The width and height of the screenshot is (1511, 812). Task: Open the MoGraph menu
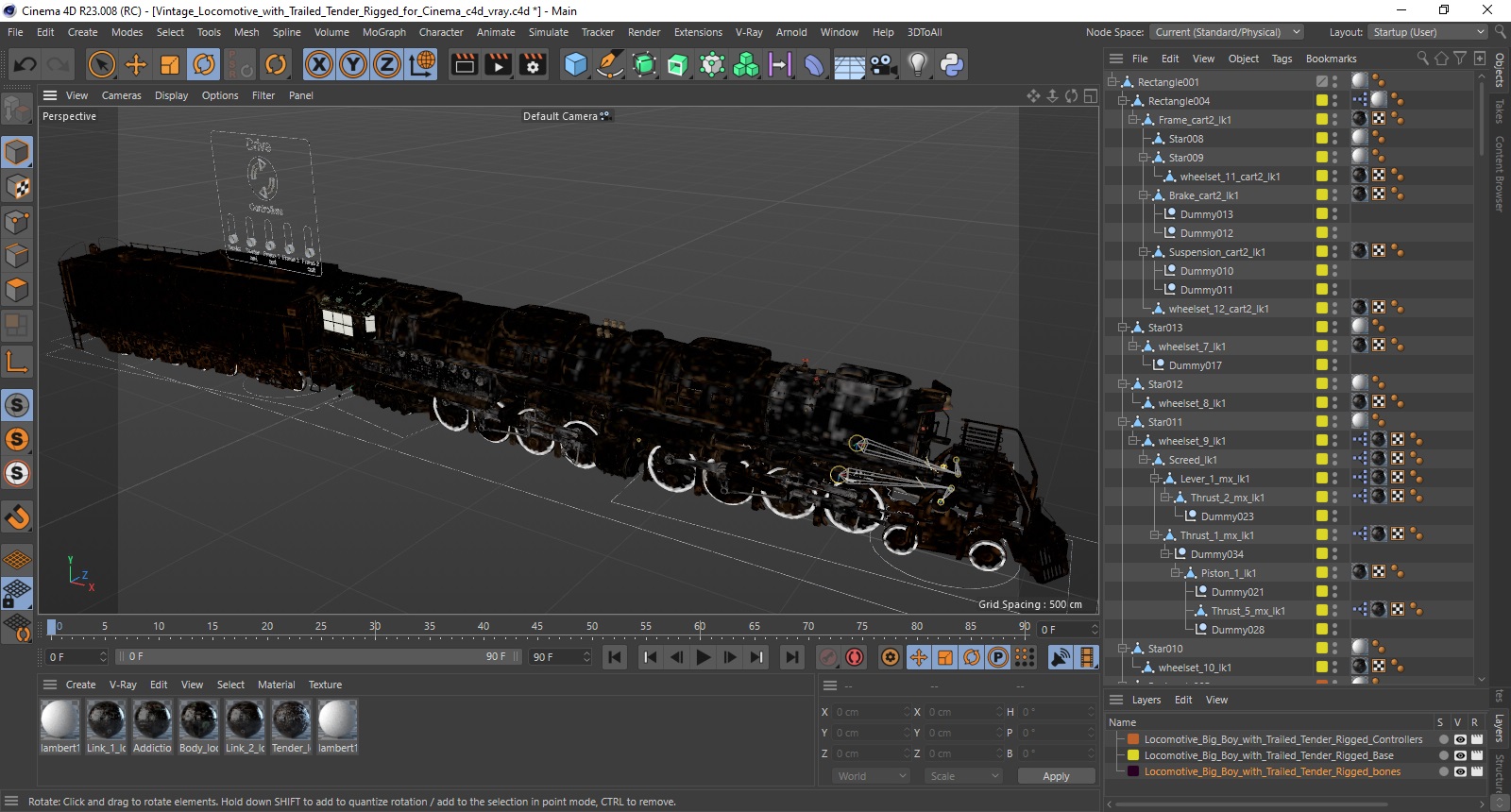coord(383,32)
